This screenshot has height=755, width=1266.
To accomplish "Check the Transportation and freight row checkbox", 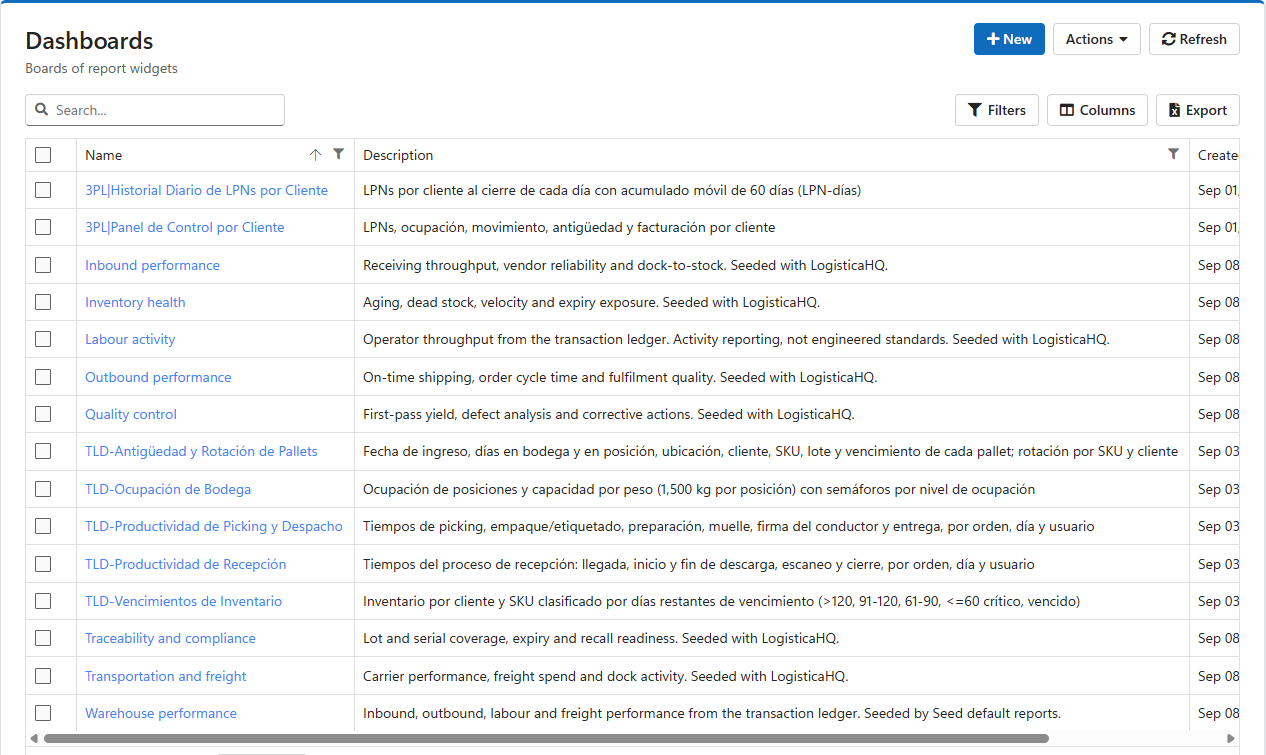I will (x=43, y=676).
